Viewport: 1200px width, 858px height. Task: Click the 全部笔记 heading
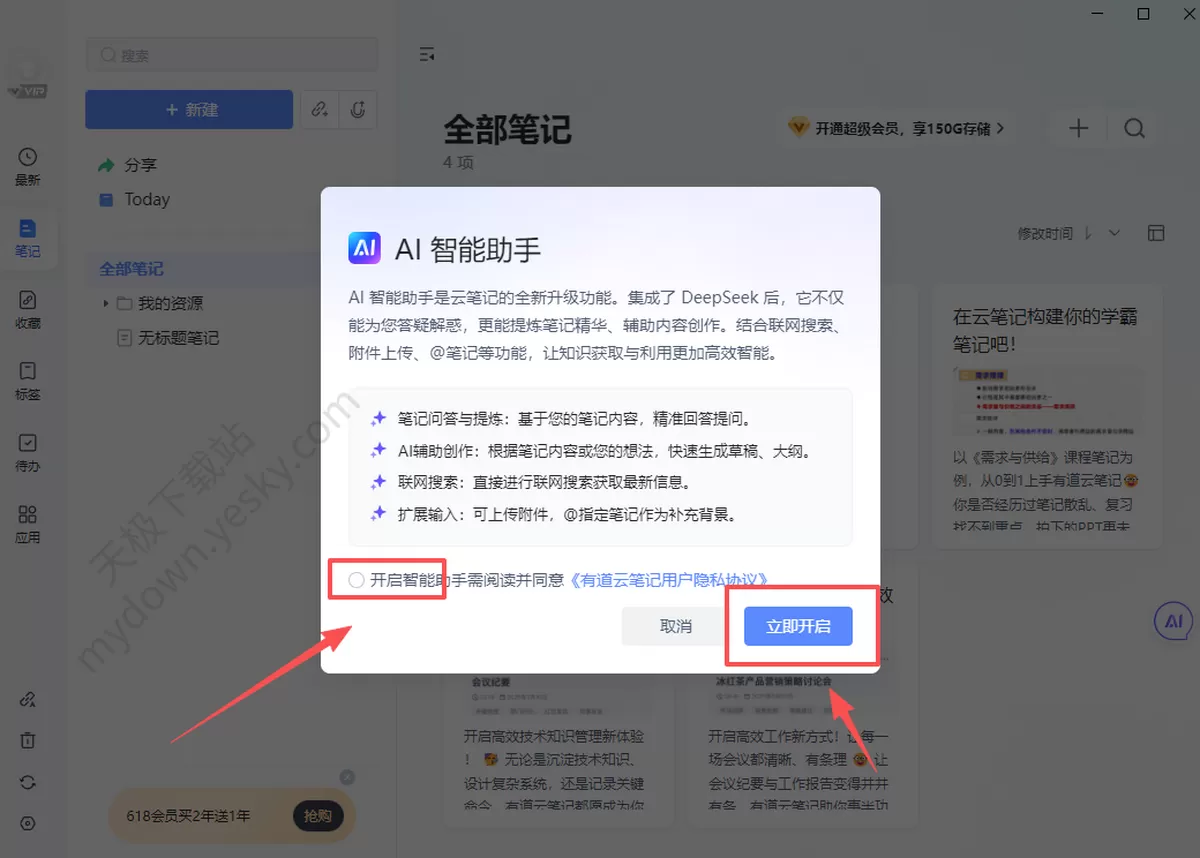click(x=507, y=130)
